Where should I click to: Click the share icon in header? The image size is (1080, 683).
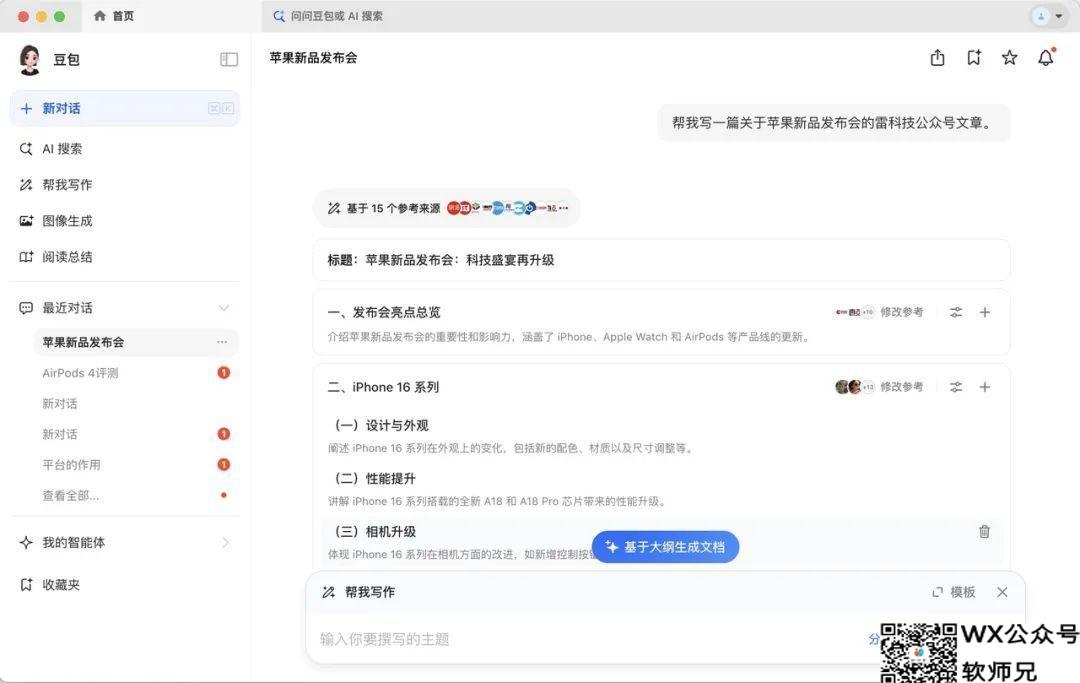click(x=937, y=58)
